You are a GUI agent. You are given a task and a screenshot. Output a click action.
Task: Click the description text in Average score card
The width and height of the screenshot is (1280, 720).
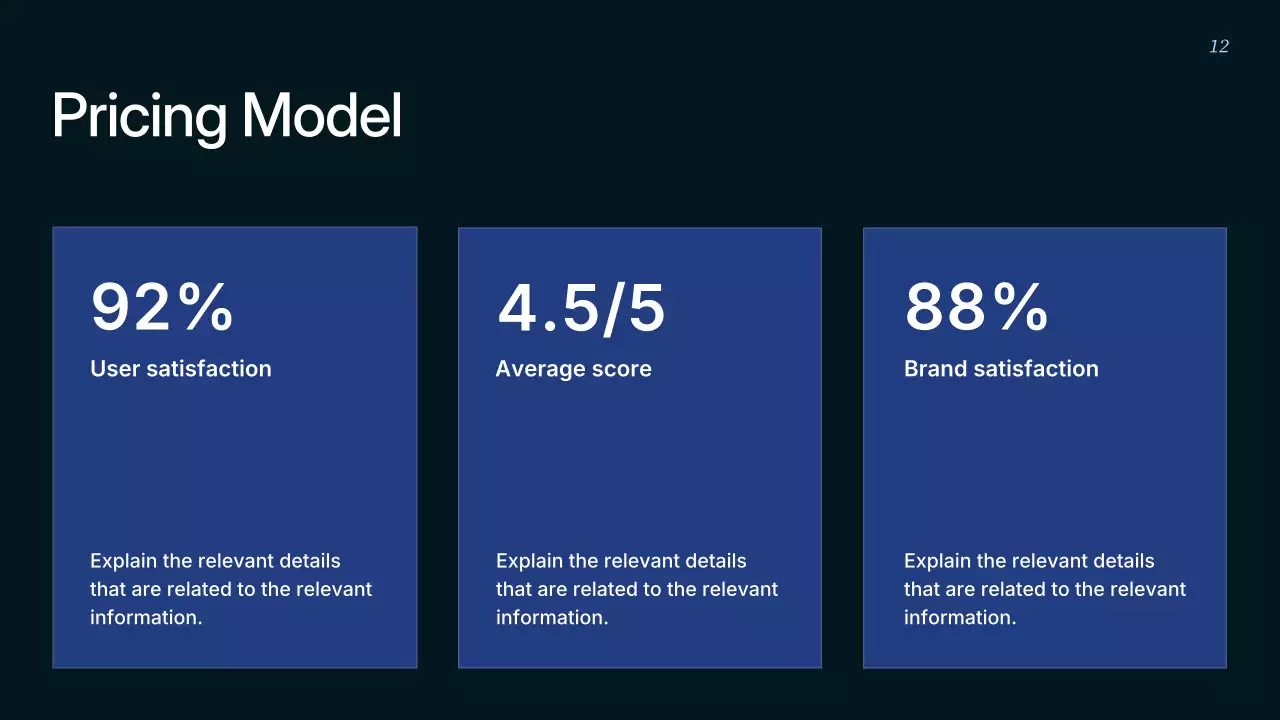pos(636,589)
